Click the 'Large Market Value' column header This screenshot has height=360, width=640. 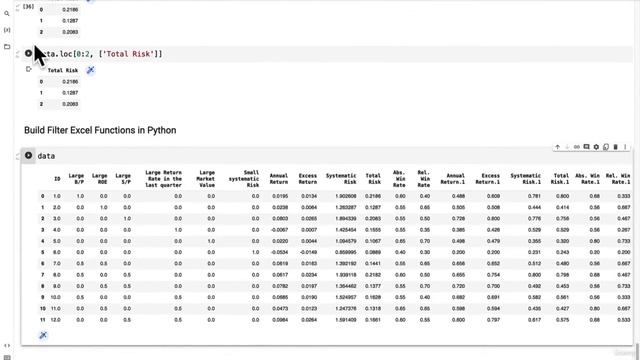coord(206,179)
